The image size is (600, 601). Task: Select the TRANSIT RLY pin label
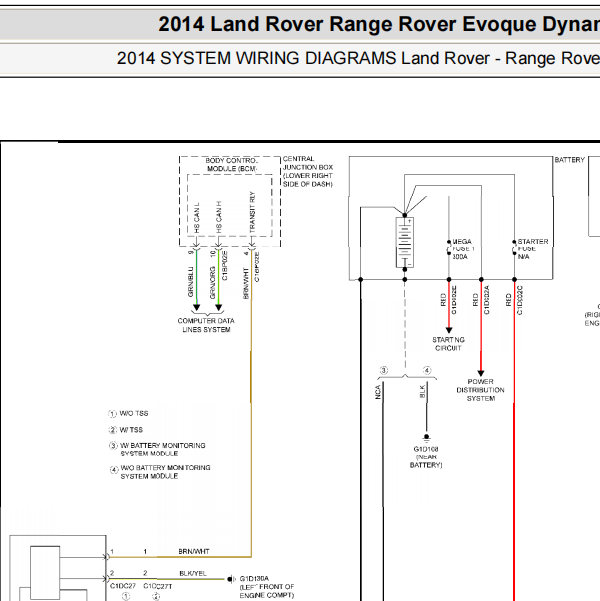coord(252,212)
